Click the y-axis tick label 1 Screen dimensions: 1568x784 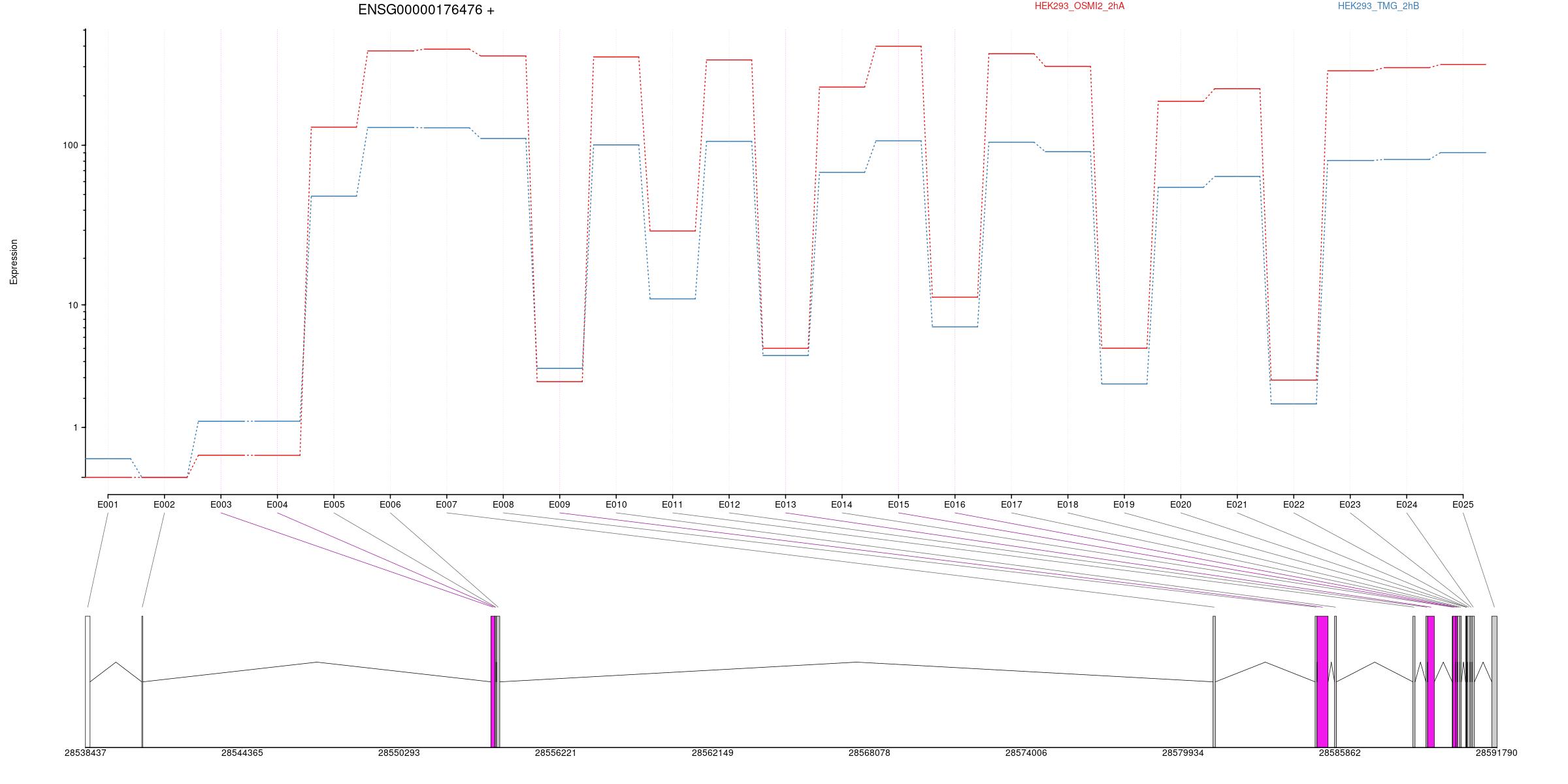point(76,427)
